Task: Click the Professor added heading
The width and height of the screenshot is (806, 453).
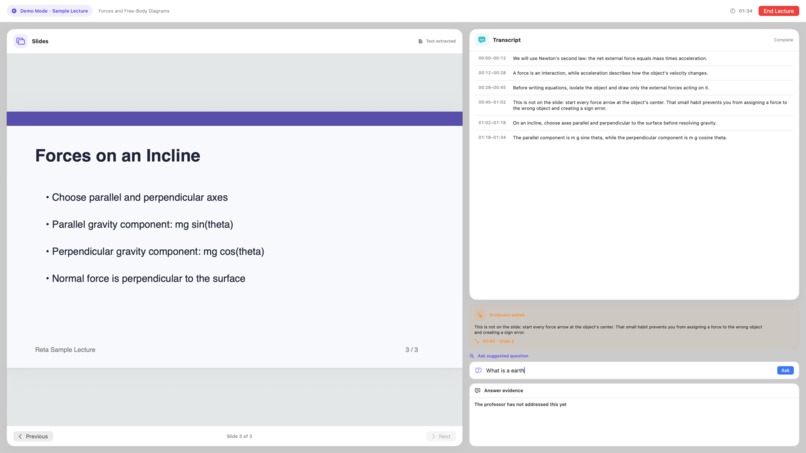Action: coord(507,315)
